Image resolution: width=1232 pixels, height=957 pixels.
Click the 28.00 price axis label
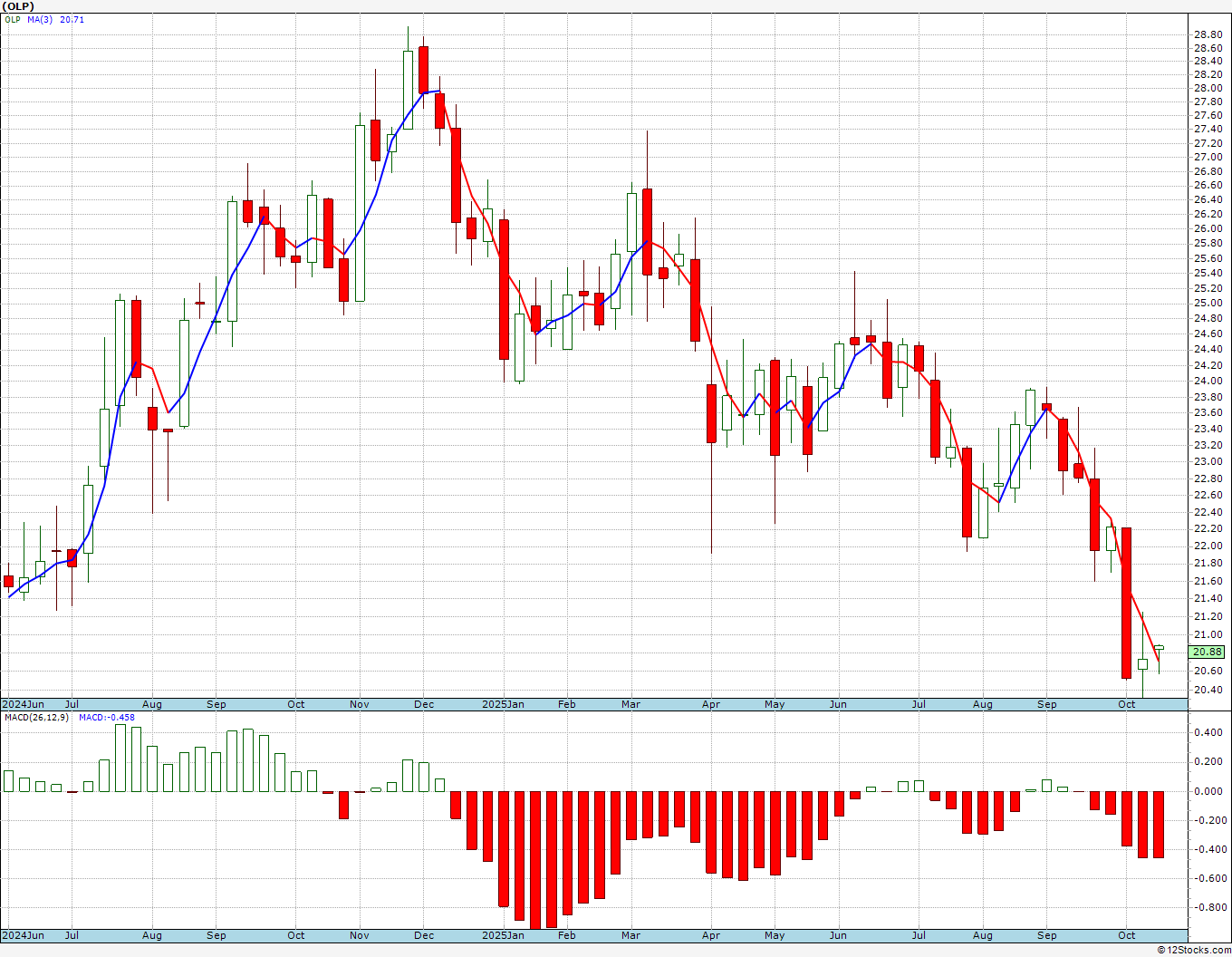1207,88
